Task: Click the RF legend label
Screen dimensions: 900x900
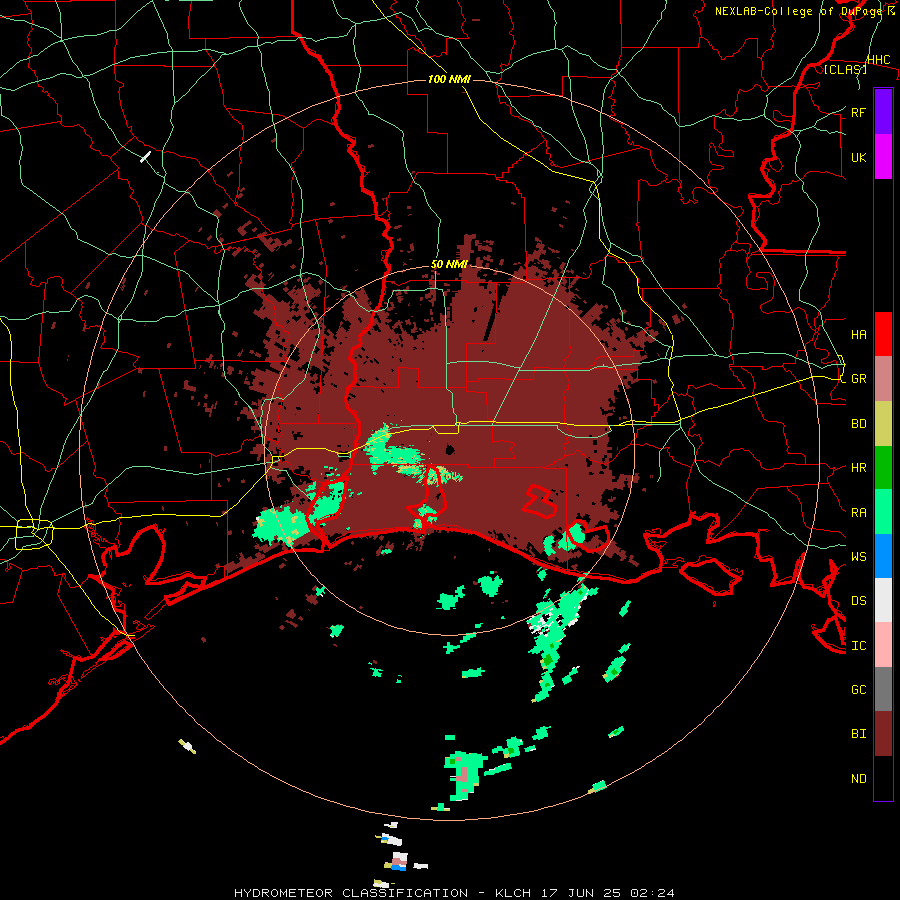Action: click(858, 112)
